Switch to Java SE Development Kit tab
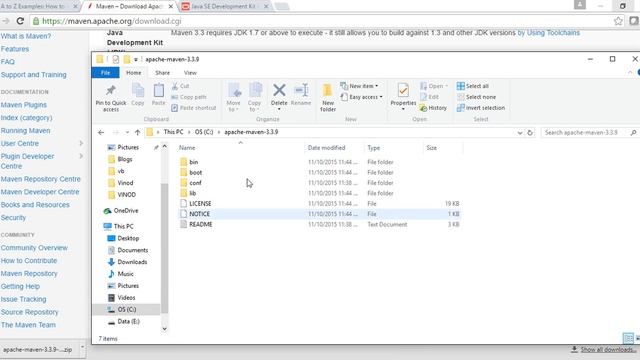640x360 pixels. (x=224, y=7)
